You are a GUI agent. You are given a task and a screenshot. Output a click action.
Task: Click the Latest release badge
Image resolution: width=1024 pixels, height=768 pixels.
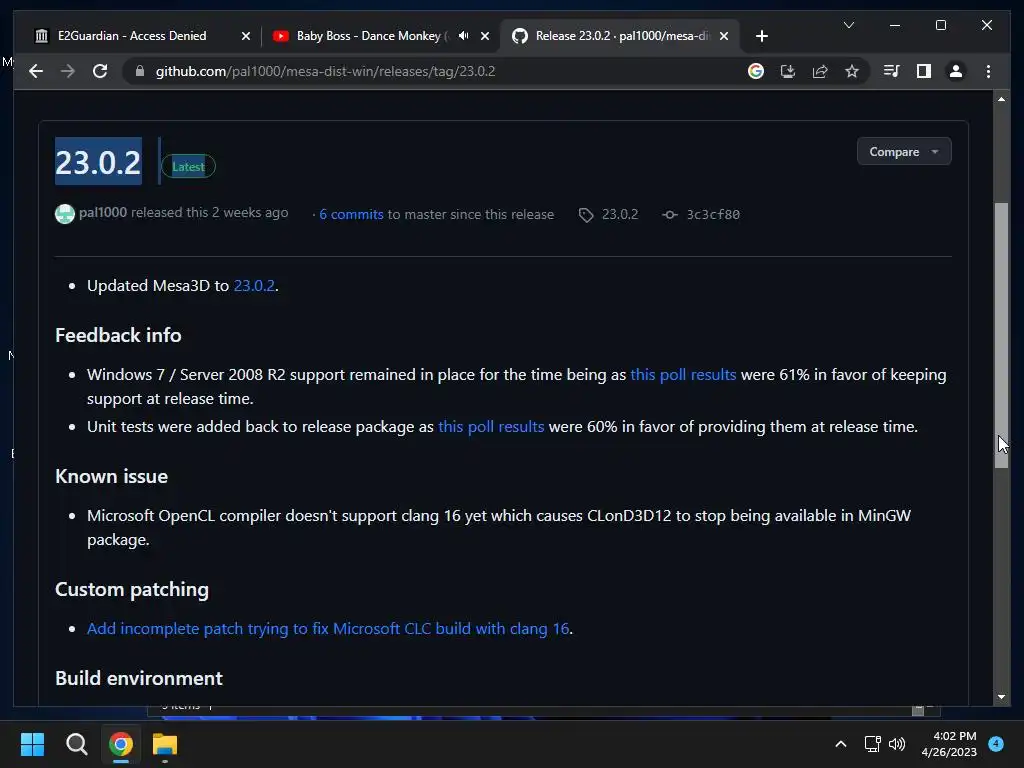[x=188, y=167]
